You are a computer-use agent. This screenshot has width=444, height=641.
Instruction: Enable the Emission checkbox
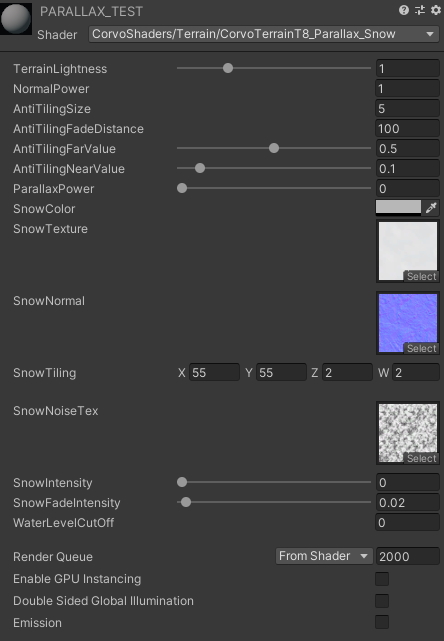(382, 623)
